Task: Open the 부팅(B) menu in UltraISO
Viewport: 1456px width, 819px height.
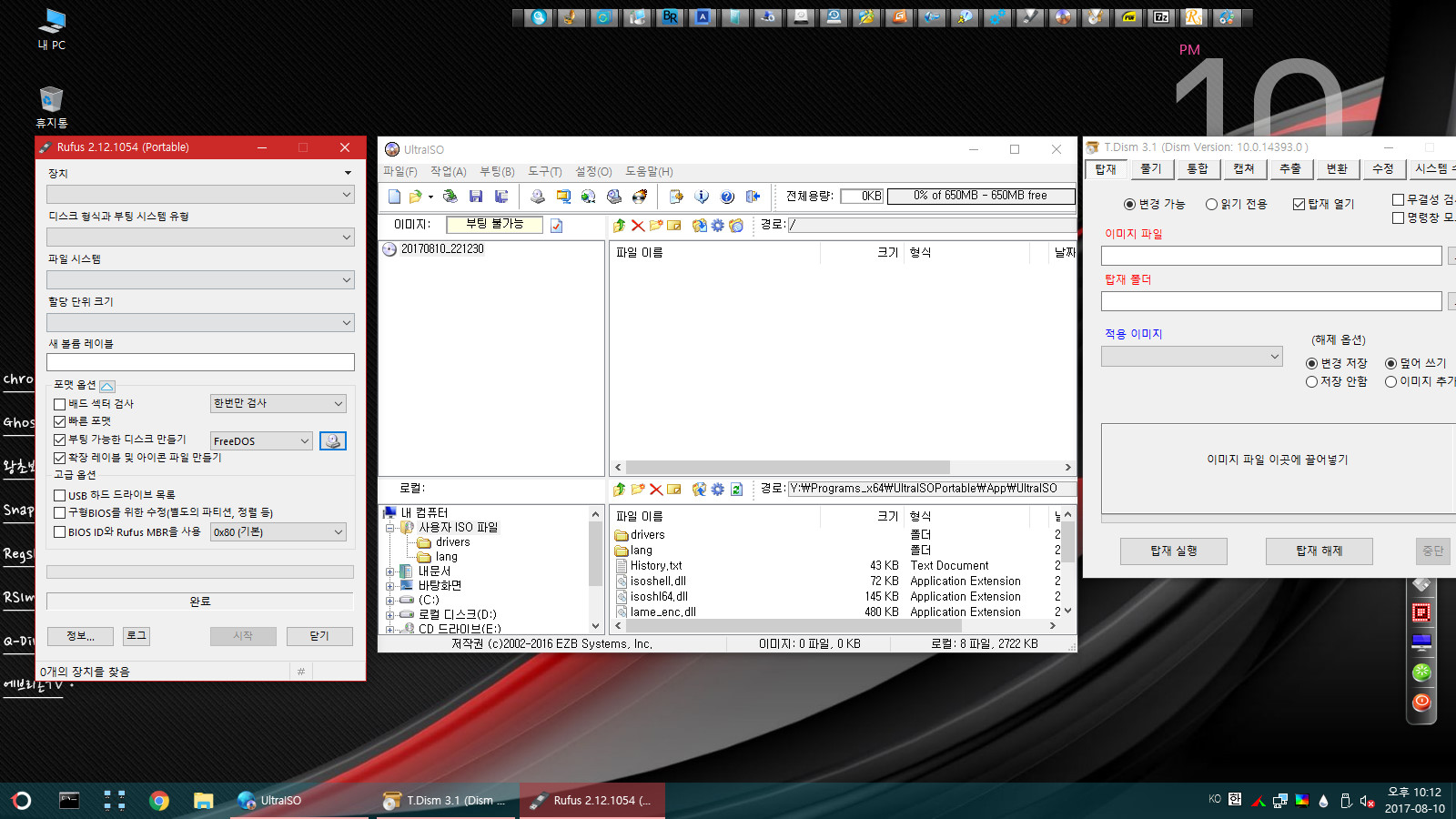Action: pos(497,172)
